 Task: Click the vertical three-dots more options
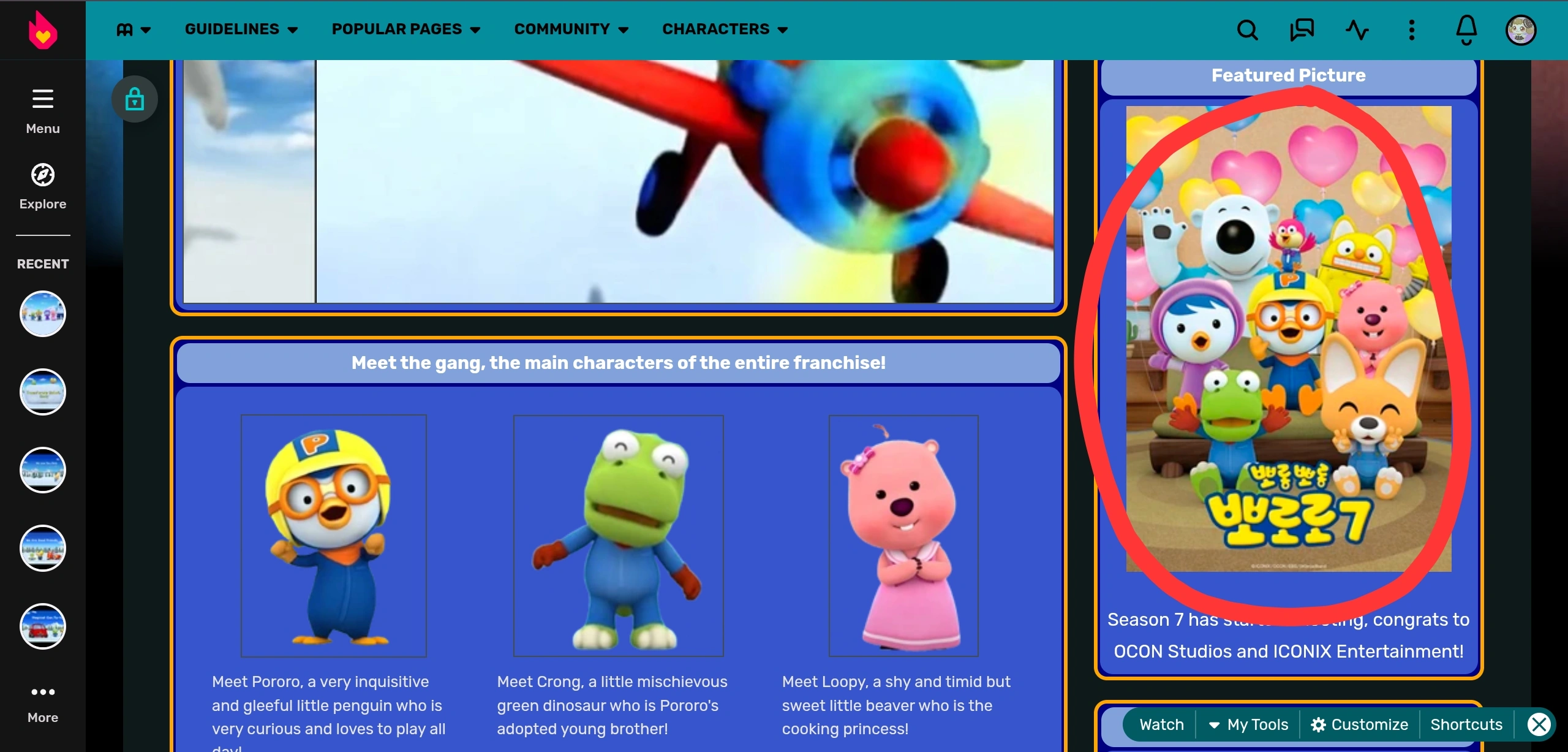1412,30
